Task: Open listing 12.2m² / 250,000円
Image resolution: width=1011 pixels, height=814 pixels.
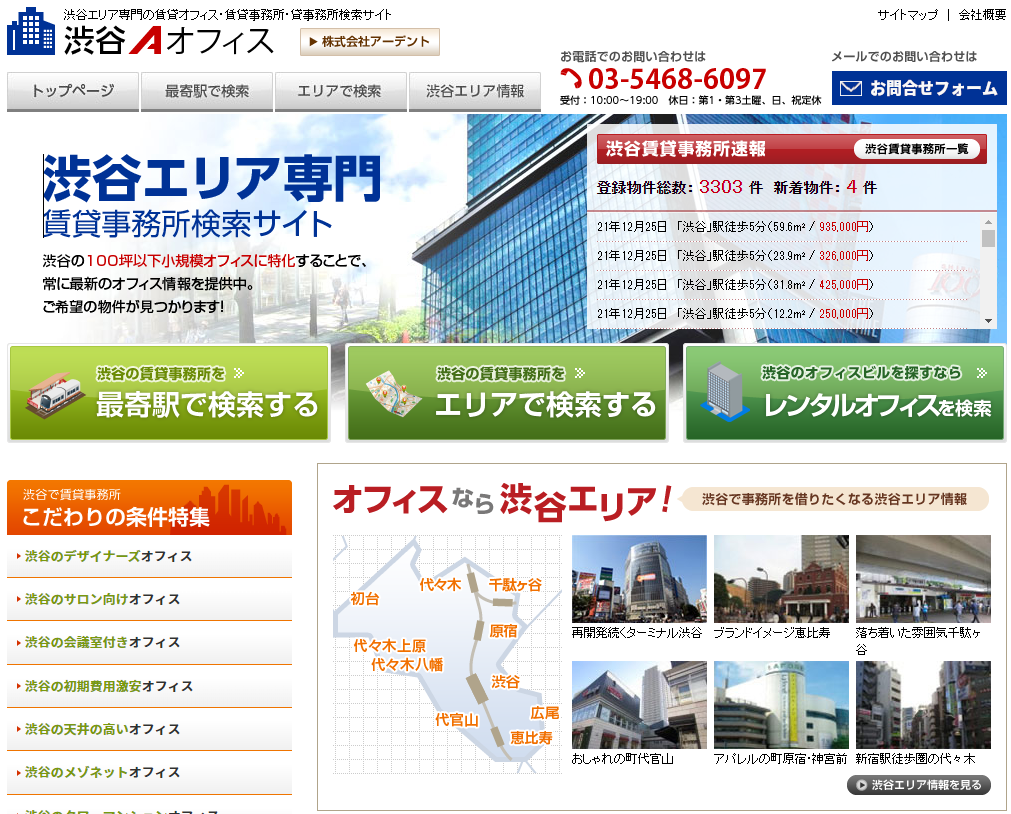Action: 735,314
